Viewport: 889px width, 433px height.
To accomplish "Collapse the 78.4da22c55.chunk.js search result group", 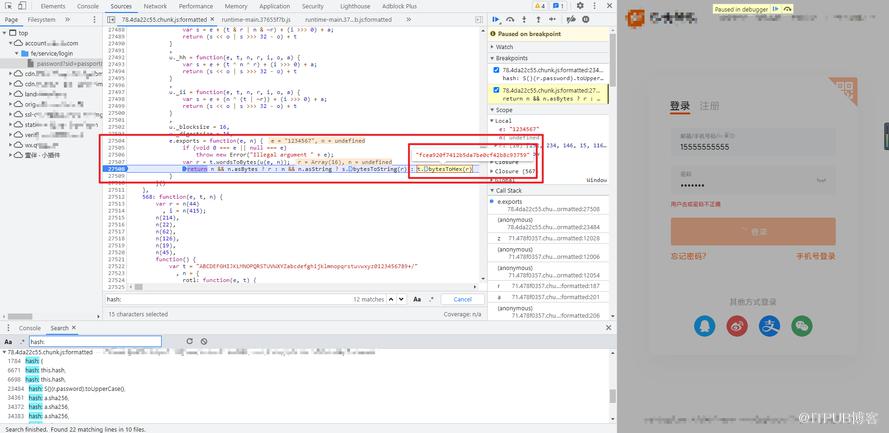I will click(4, 352).
